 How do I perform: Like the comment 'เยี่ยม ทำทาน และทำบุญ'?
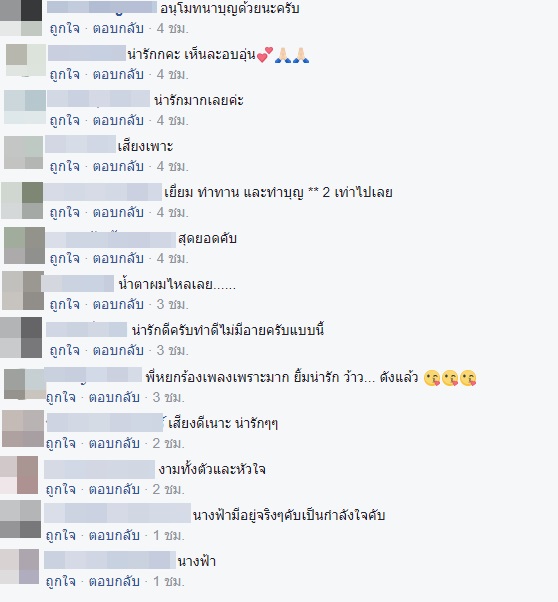point(65,212)
